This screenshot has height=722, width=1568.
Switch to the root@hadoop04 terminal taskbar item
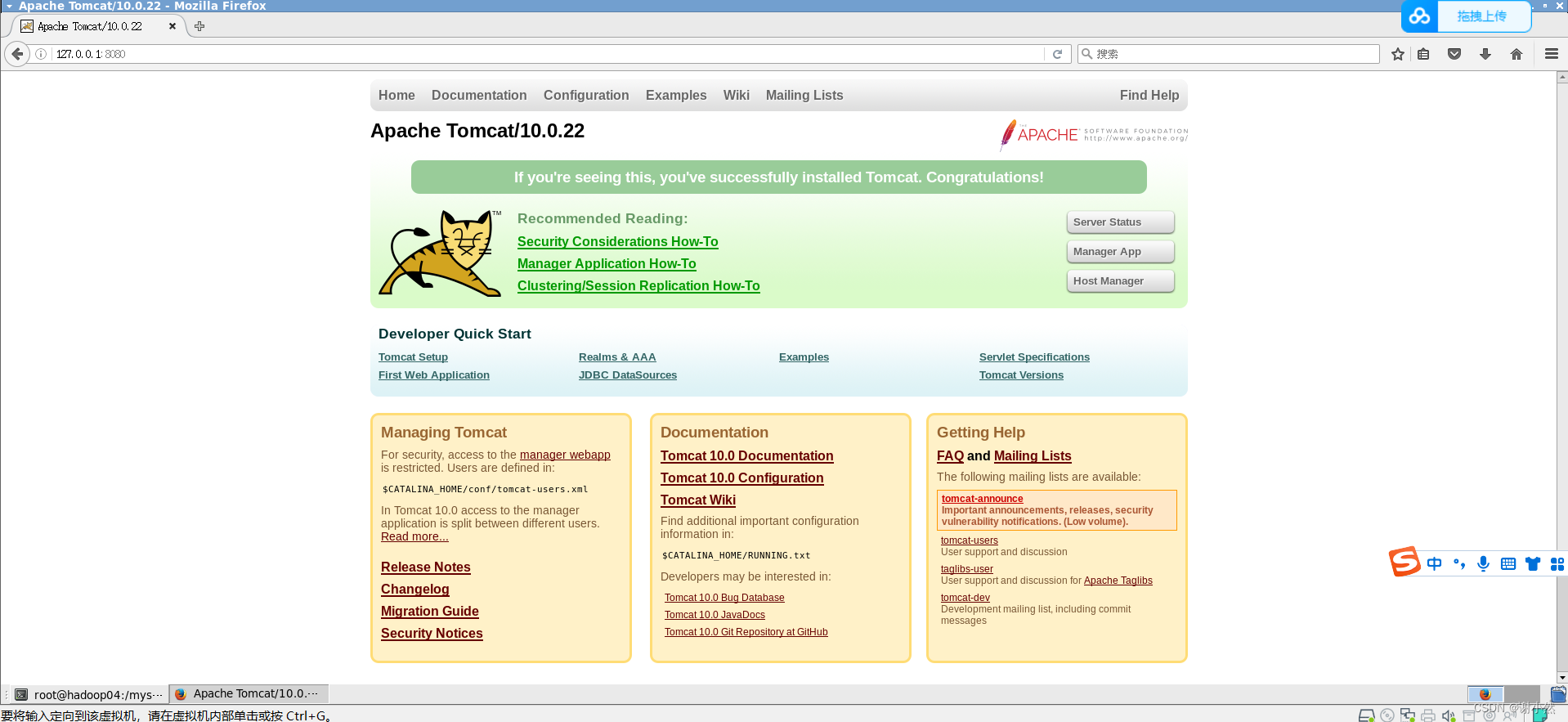pos(88,694)
